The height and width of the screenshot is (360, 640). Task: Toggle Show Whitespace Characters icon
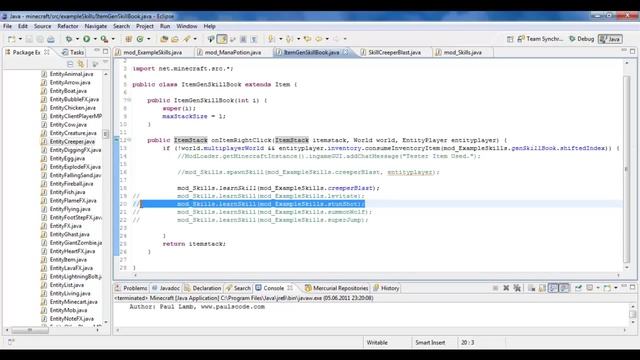coord(254,39)
